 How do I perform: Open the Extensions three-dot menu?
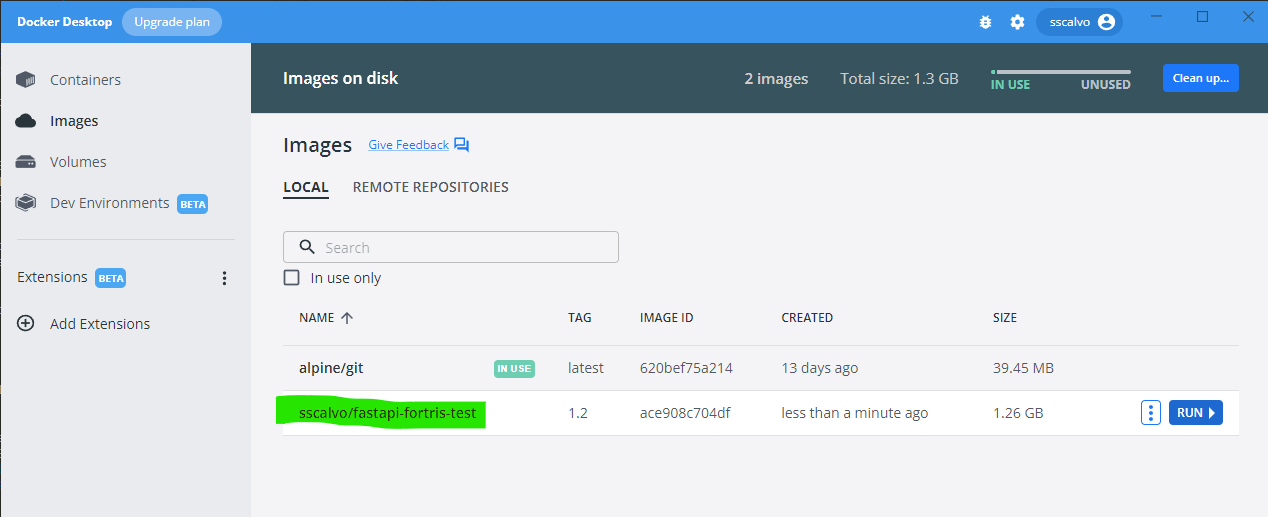[224, 278]
